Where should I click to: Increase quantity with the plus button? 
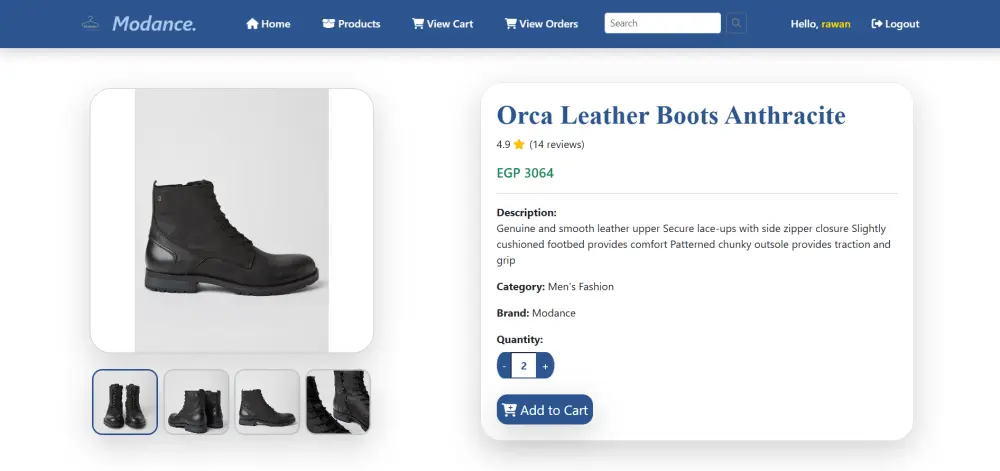click(x=545, y=366)
